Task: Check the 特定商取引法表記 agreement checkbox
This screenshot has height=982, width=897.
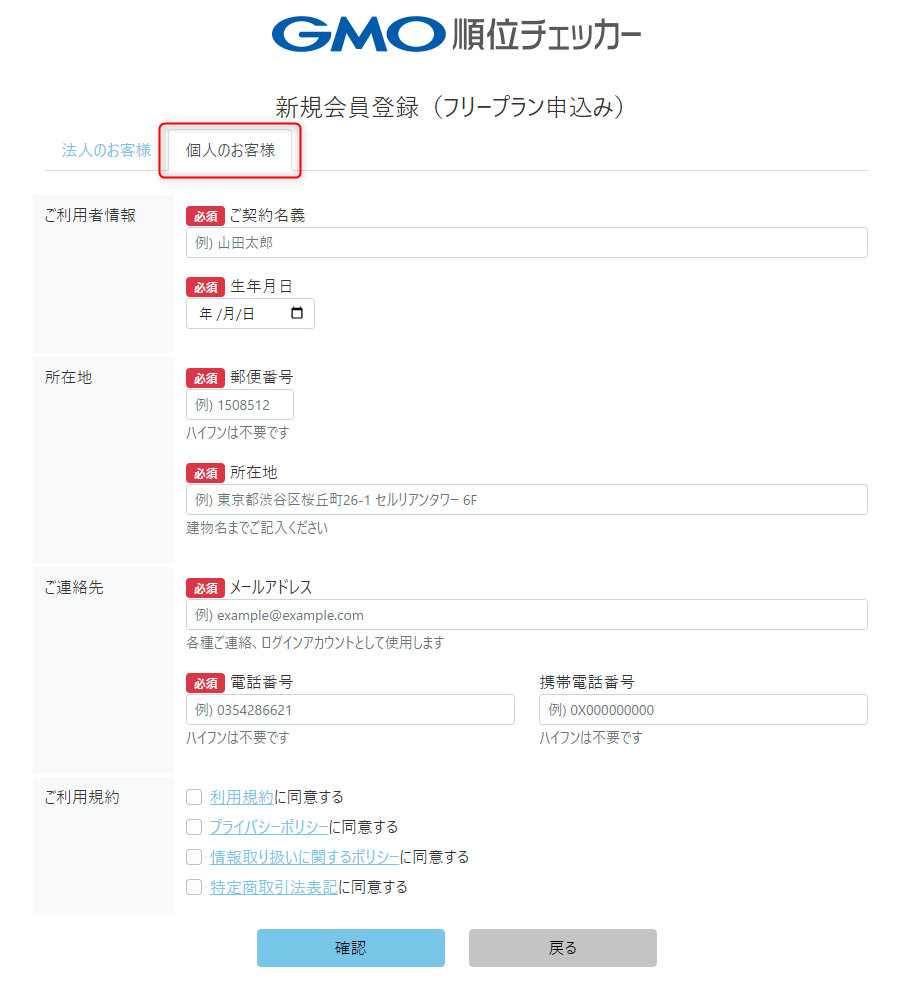Action: [x=194, y=887]
